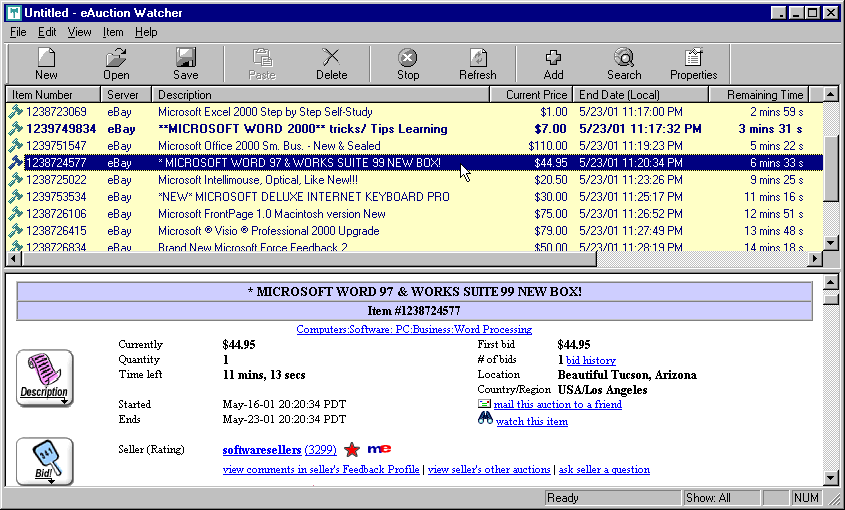Open Properties from the toolbar
Viewport: 845px width, 510px height.
693,64
